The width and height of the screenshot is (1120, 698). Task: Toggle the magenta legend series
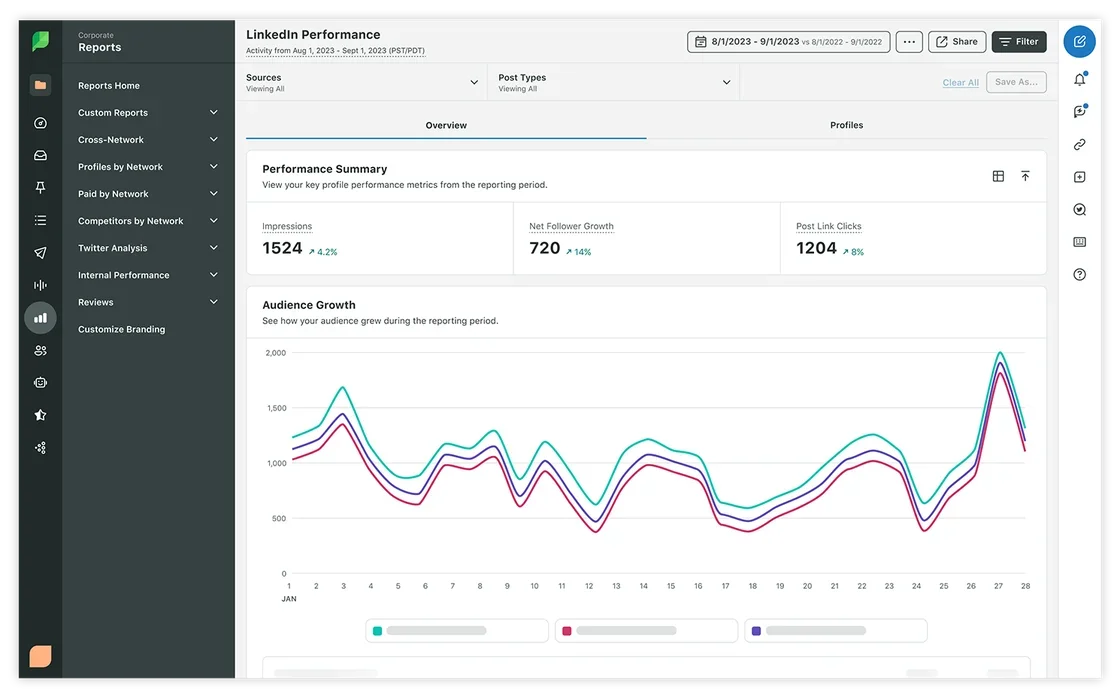pos(646,631)
